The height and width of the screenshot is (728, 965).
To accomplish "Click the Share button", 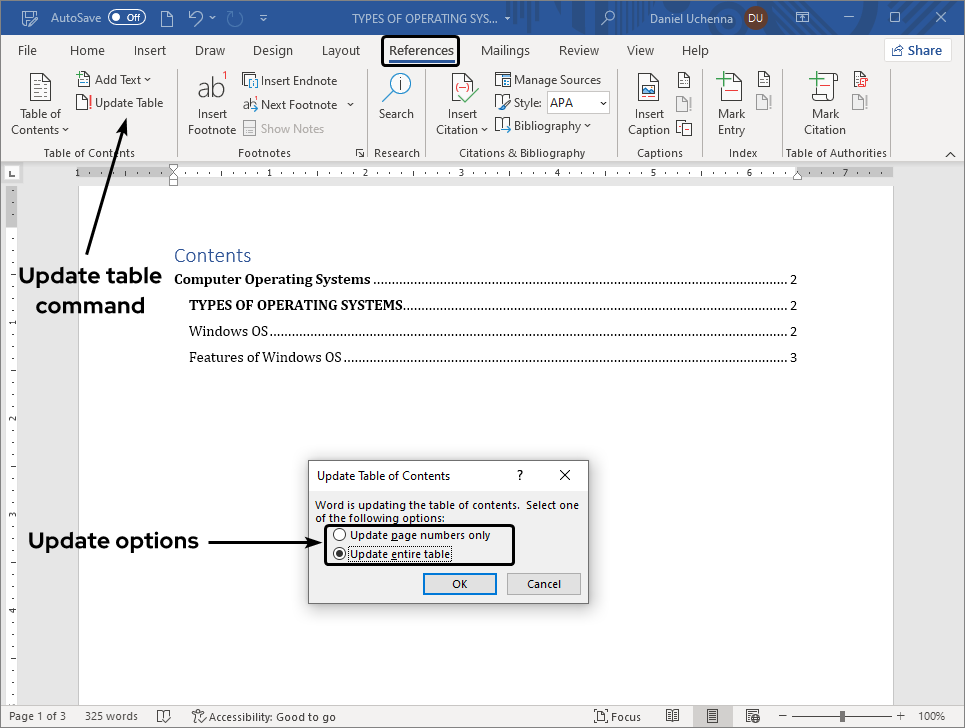I will [917, 51].
